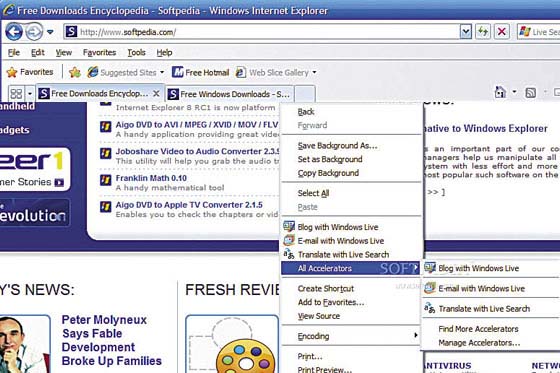Image resolution: width=560 pixels, height=373 pixels.
Task: Open Suggested Sites in favorites bar
Action: point(122,73)
